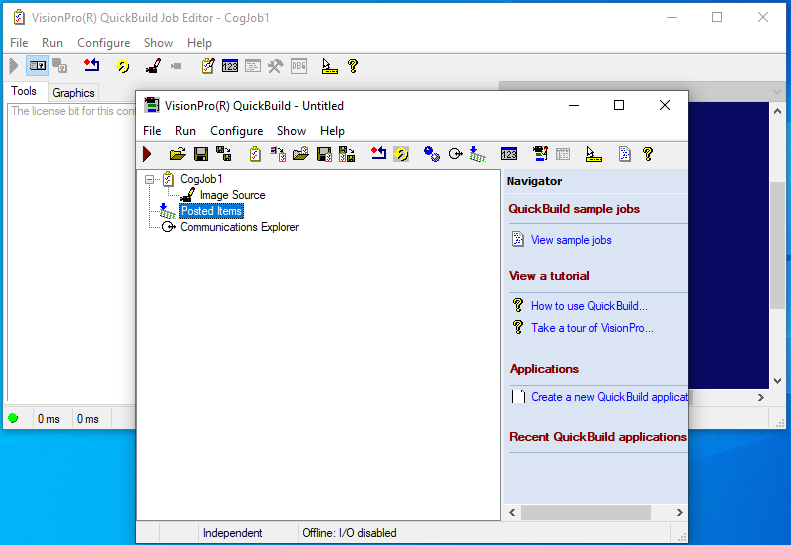Open Configure menu in QuickBuild window
Viewport: 791px width, 545px height.
click(237, 131)
